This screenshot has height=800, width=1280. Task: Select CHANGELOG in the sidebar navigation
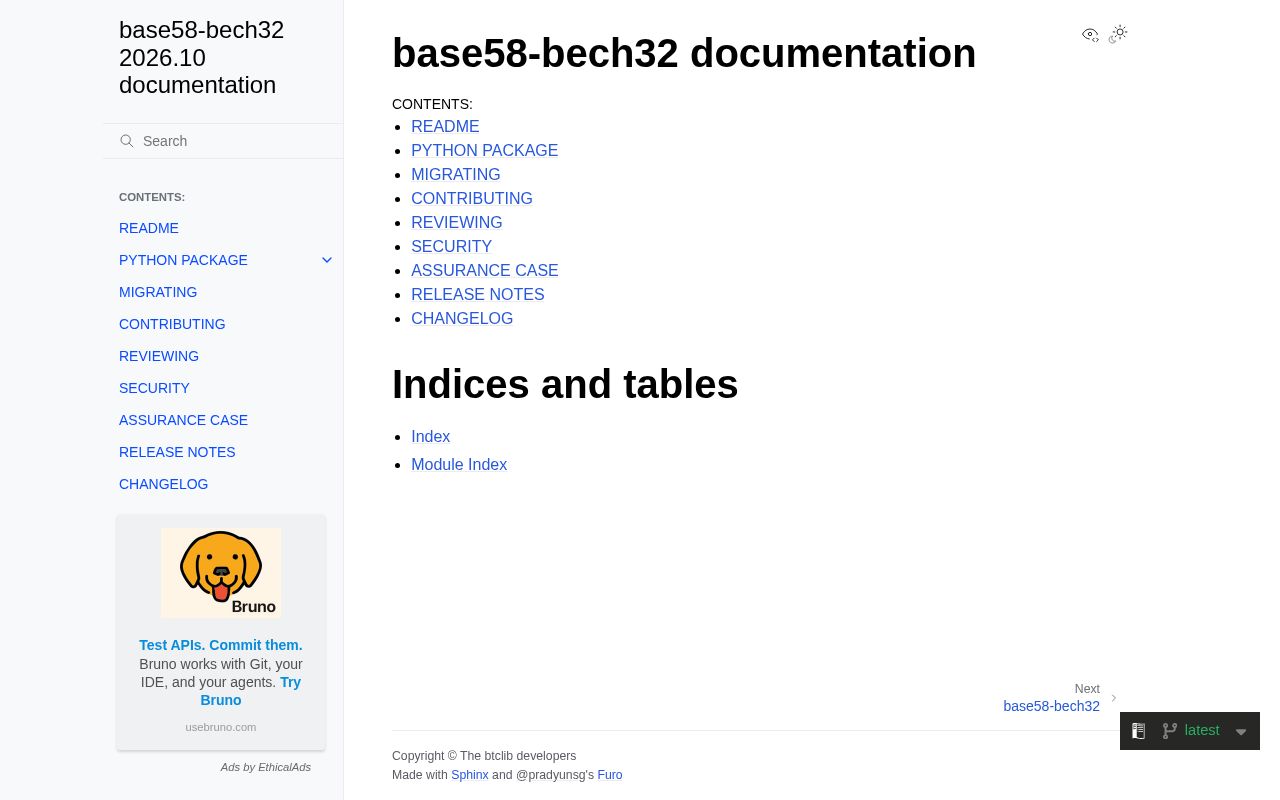point(164,484)
